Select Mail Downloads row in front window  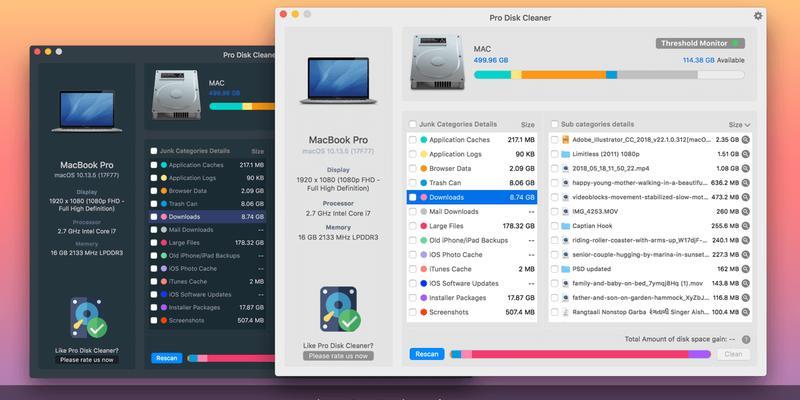point(471,211)
